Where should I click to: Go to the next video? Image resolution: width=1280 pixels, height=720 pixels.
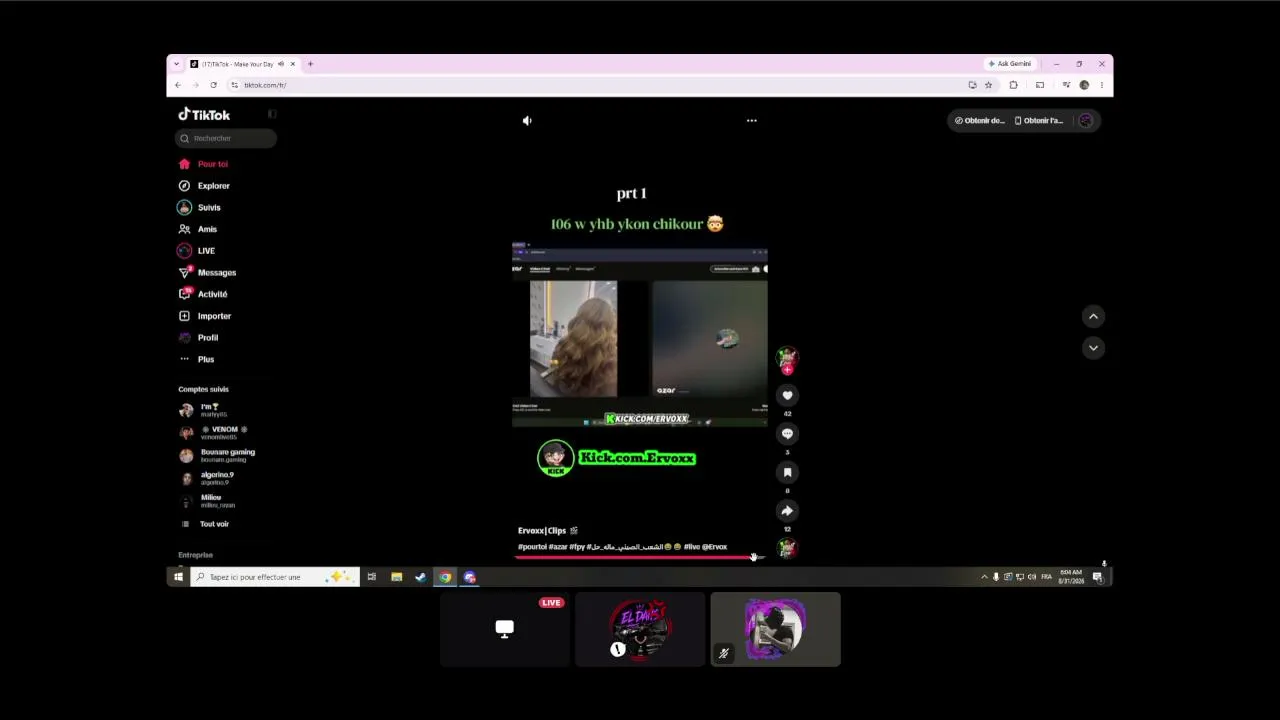coord(1093,348)
